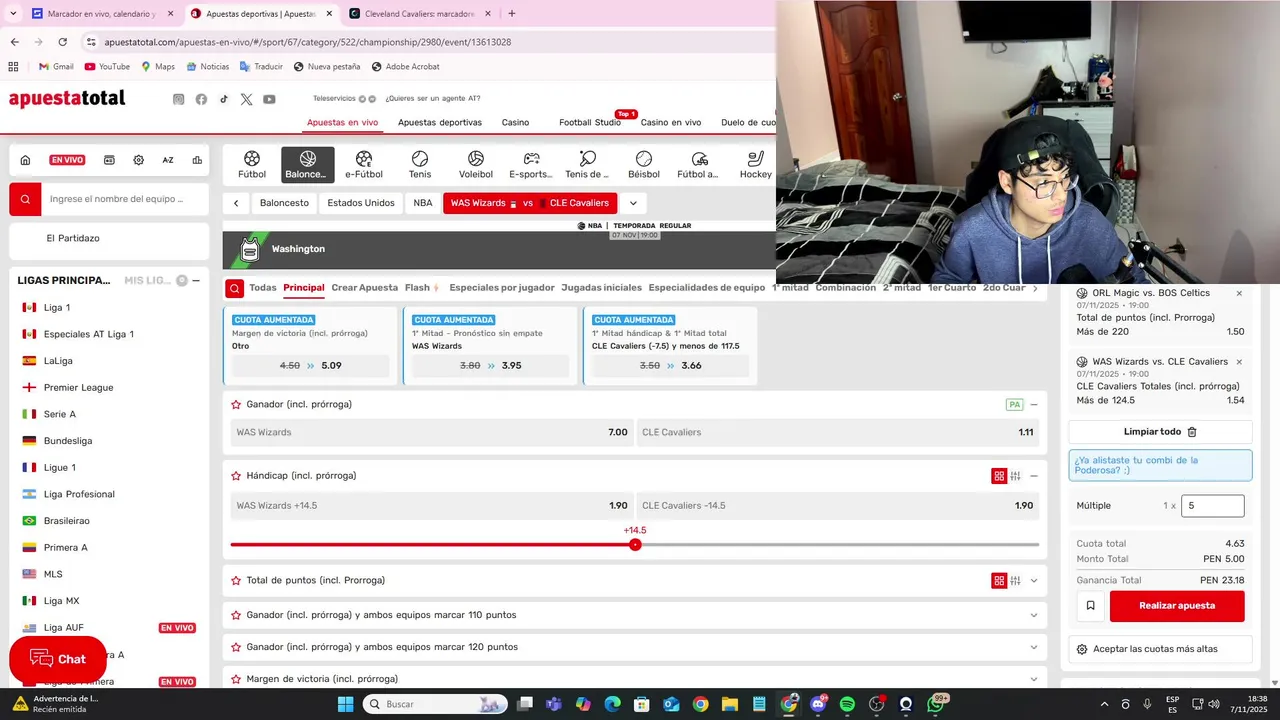Select the e-Fútbol sport icon
1280x720 pixels.
pyautogui.click(x=364, y=165)
